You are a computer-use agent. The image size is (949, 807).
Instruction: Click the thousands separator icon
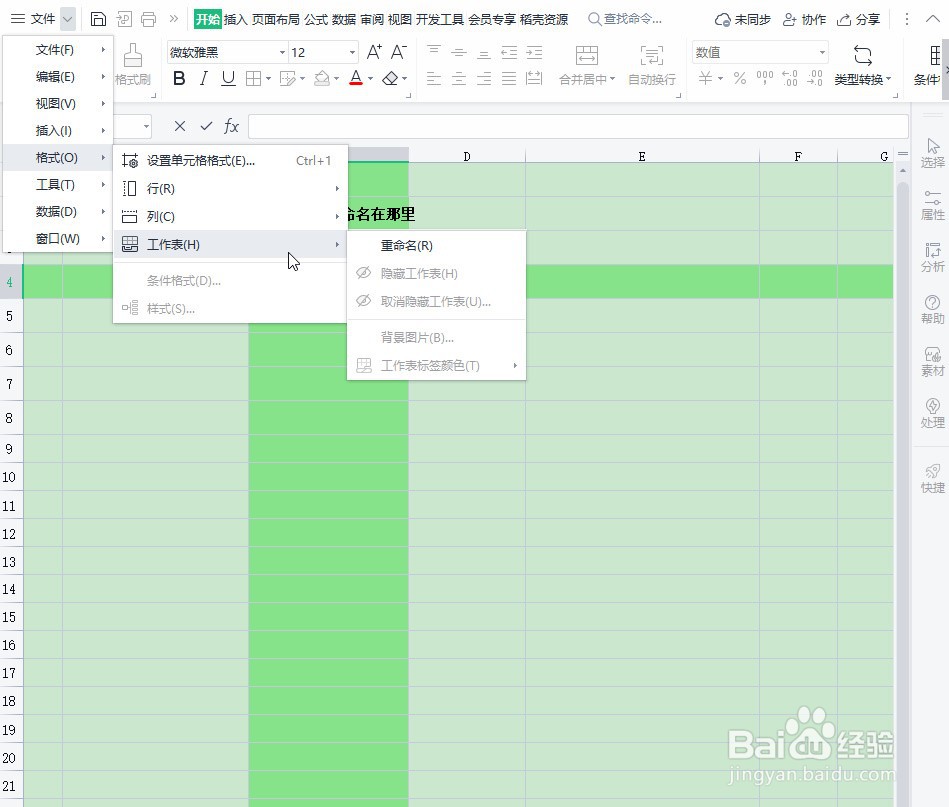[764, 78]
